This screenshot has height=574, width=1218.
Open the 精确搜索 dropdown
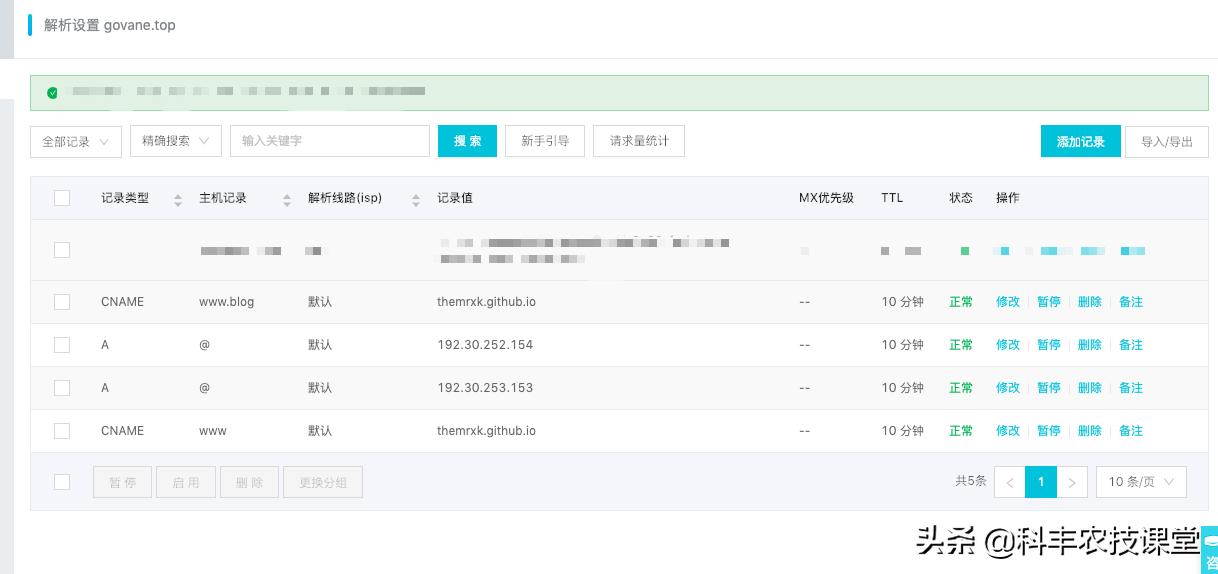(x=176, y=141)
